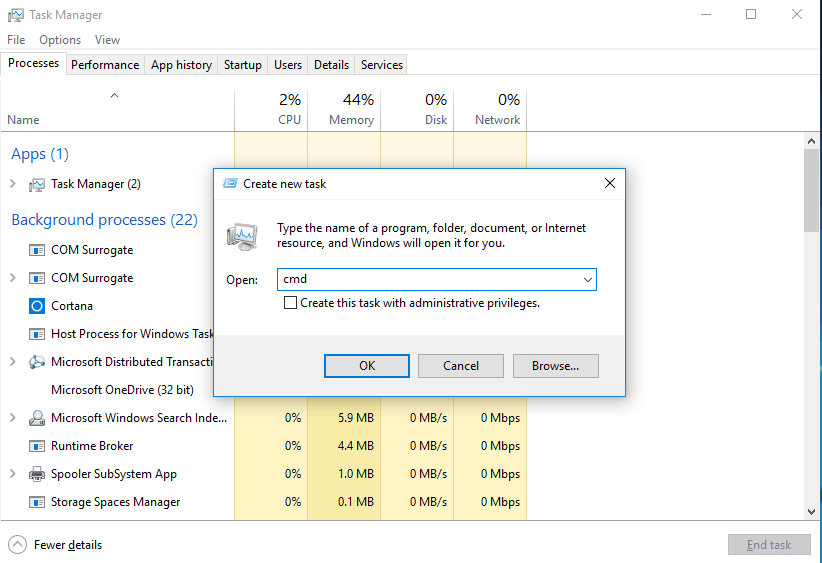Viewport: 822px width, 563px height.
Task: Switch to the Users tab
Action: (x=288, y=64)
